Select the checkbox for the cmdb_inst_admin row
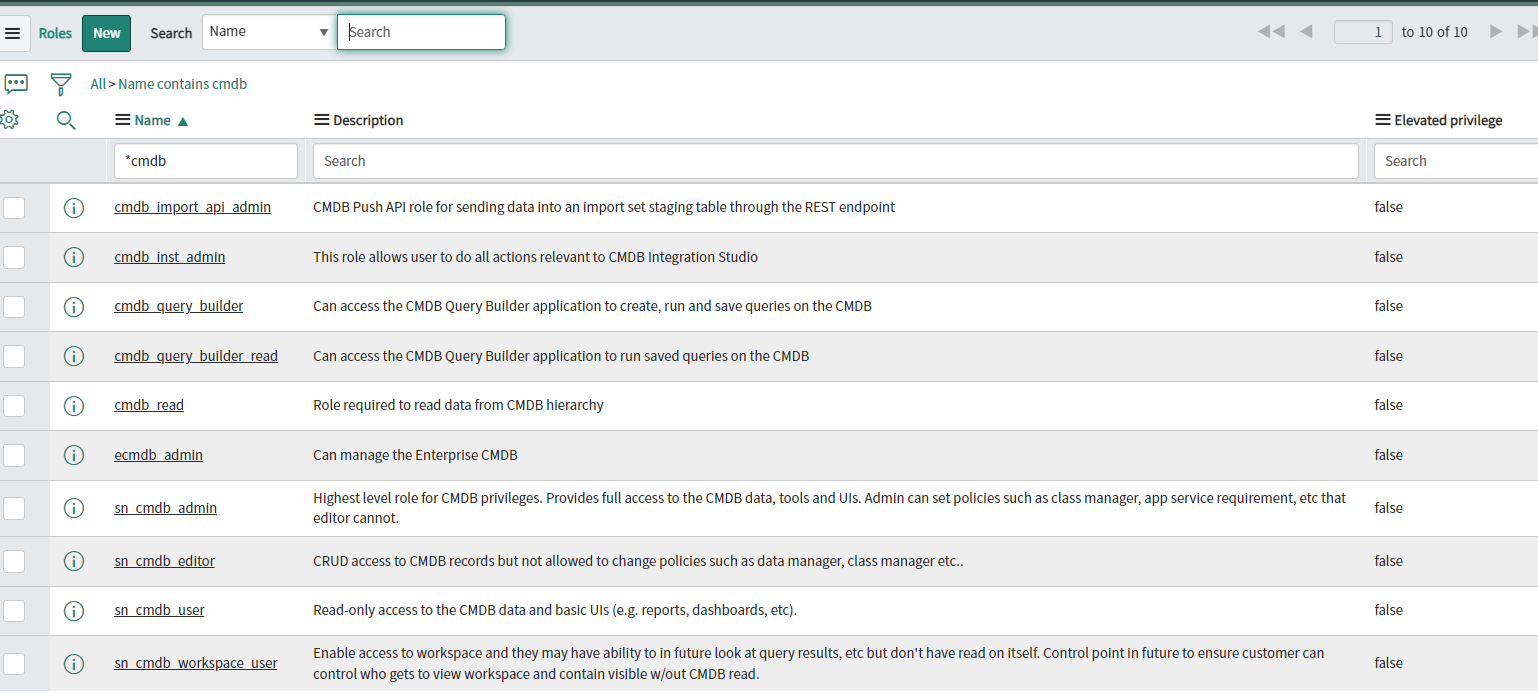The height and width of the screenshot is (700, 1538). click(x=14, y=257)
